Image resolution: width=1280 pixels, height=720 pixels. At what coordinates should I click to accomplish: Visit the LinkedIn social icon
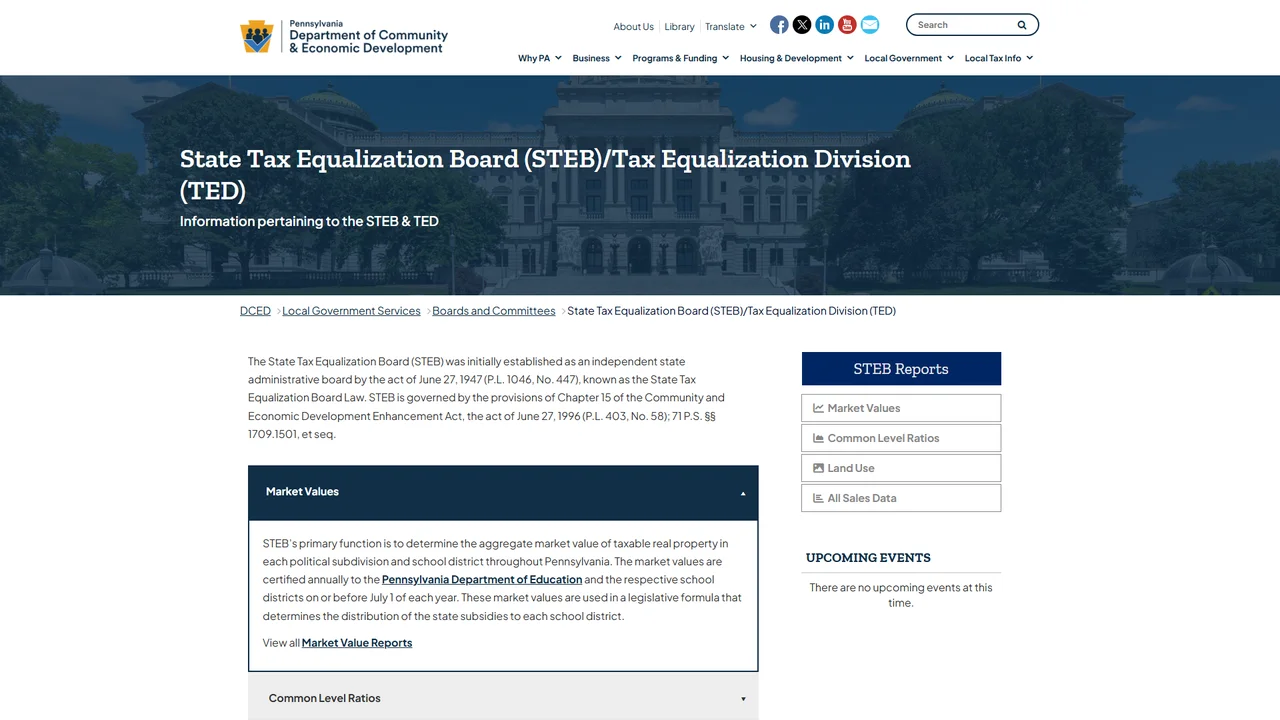pyautogui.click(x=825, y=25)
